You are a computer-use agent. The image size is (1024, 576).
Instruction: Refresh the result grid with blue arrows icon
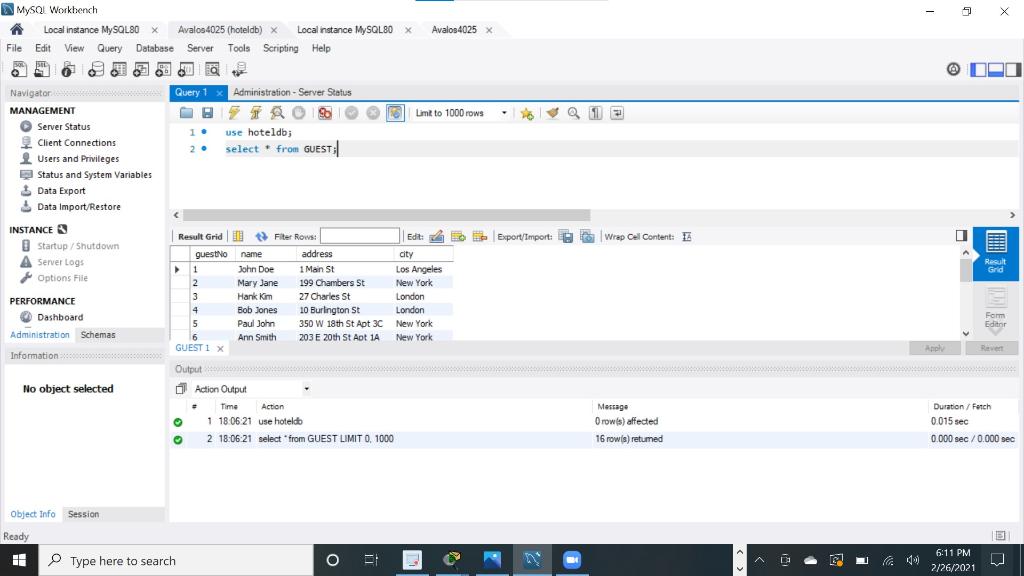point(258,236)
